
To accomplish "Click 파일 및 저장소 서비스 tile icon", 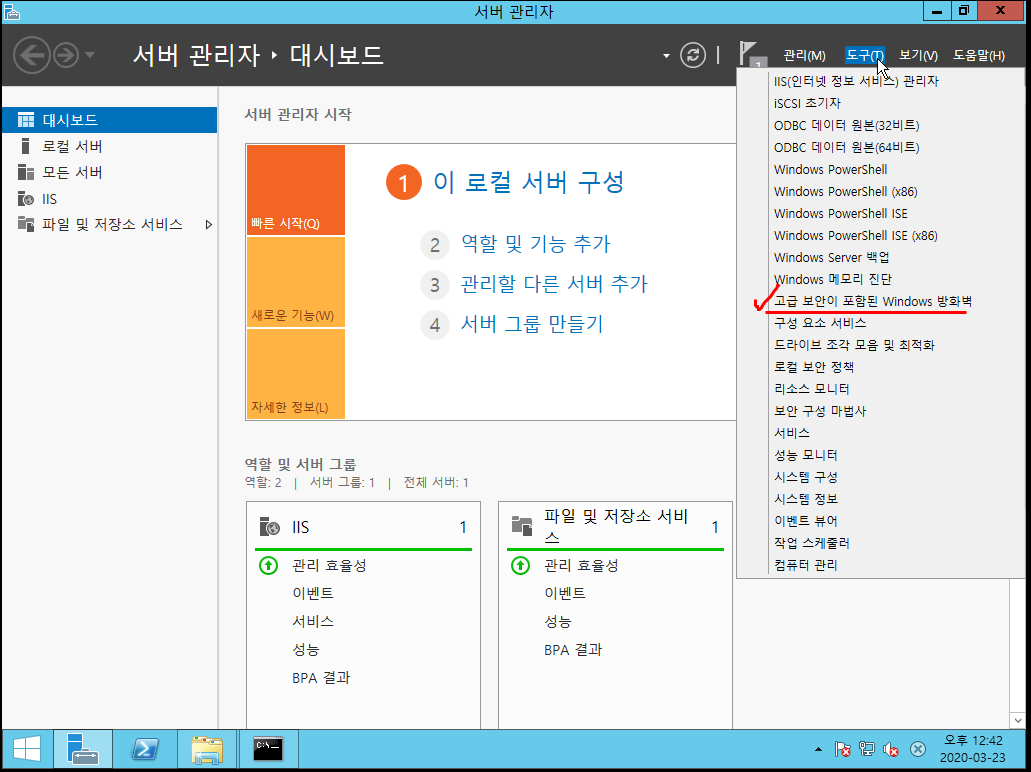I will [x=521, y=526].
